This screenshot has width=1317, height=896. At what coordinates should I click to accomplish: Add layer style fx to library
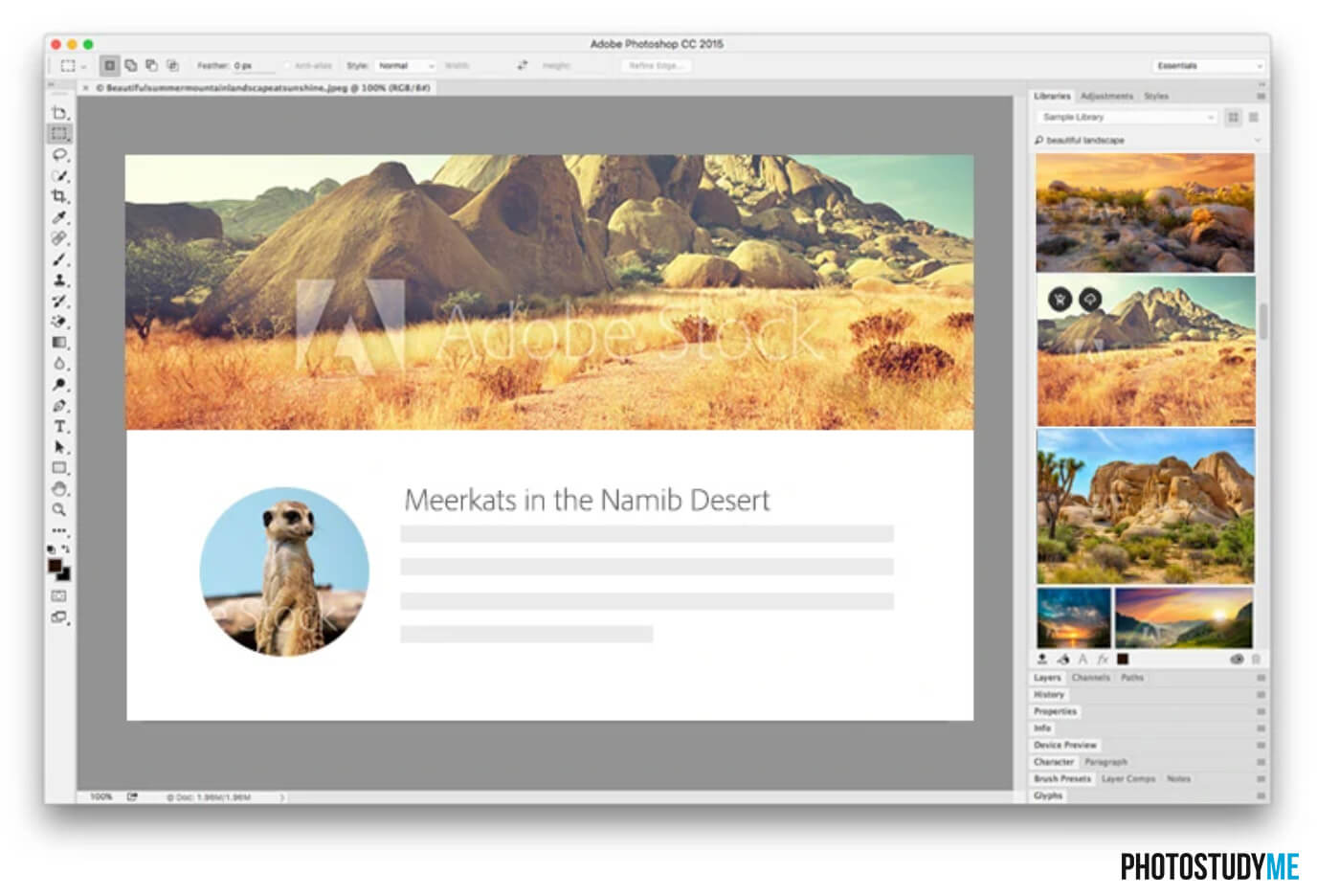click(1103, 660)
